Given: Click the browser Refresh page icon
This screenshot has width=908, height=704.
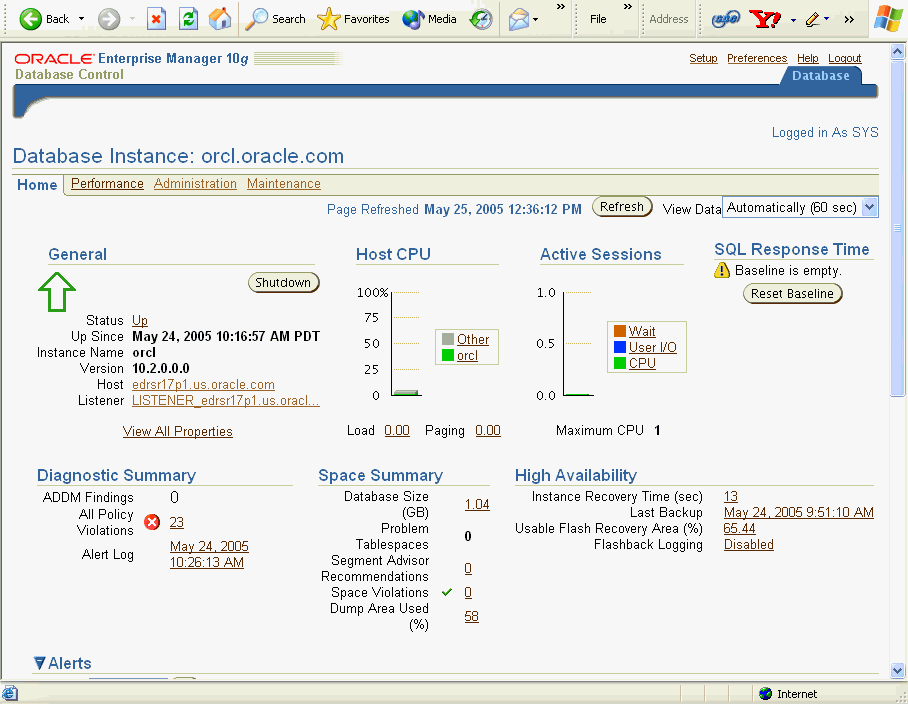Looking at the screenshot, I should [188, 19].
